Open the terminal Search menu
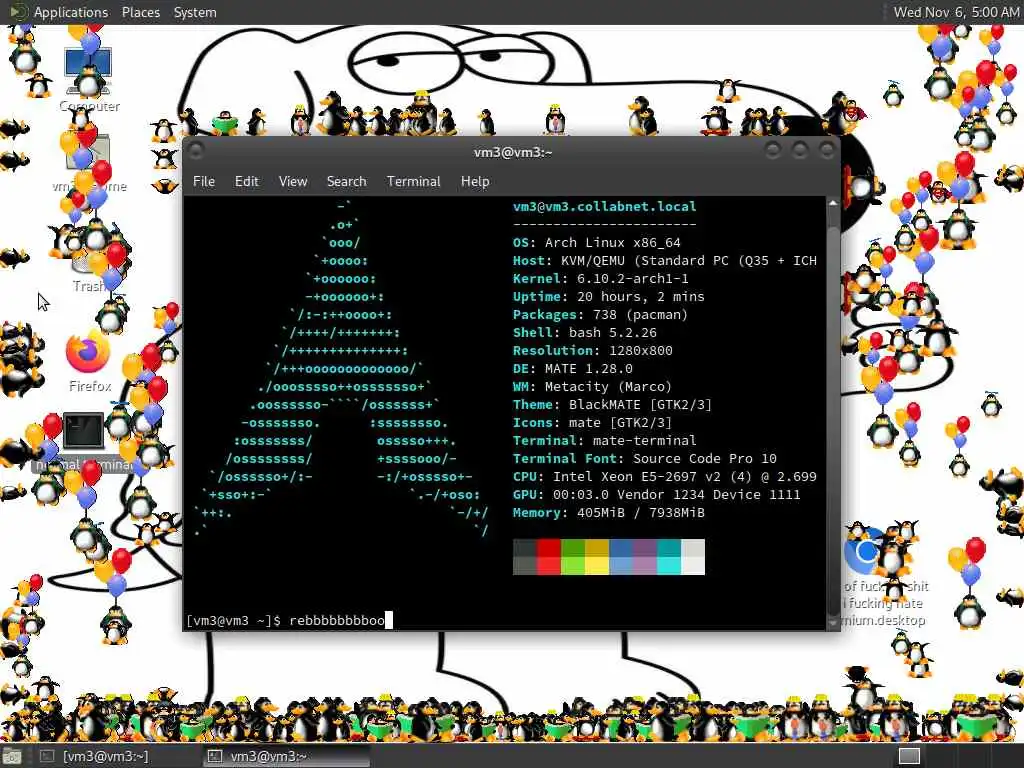1024x768 pixels. 346,181
